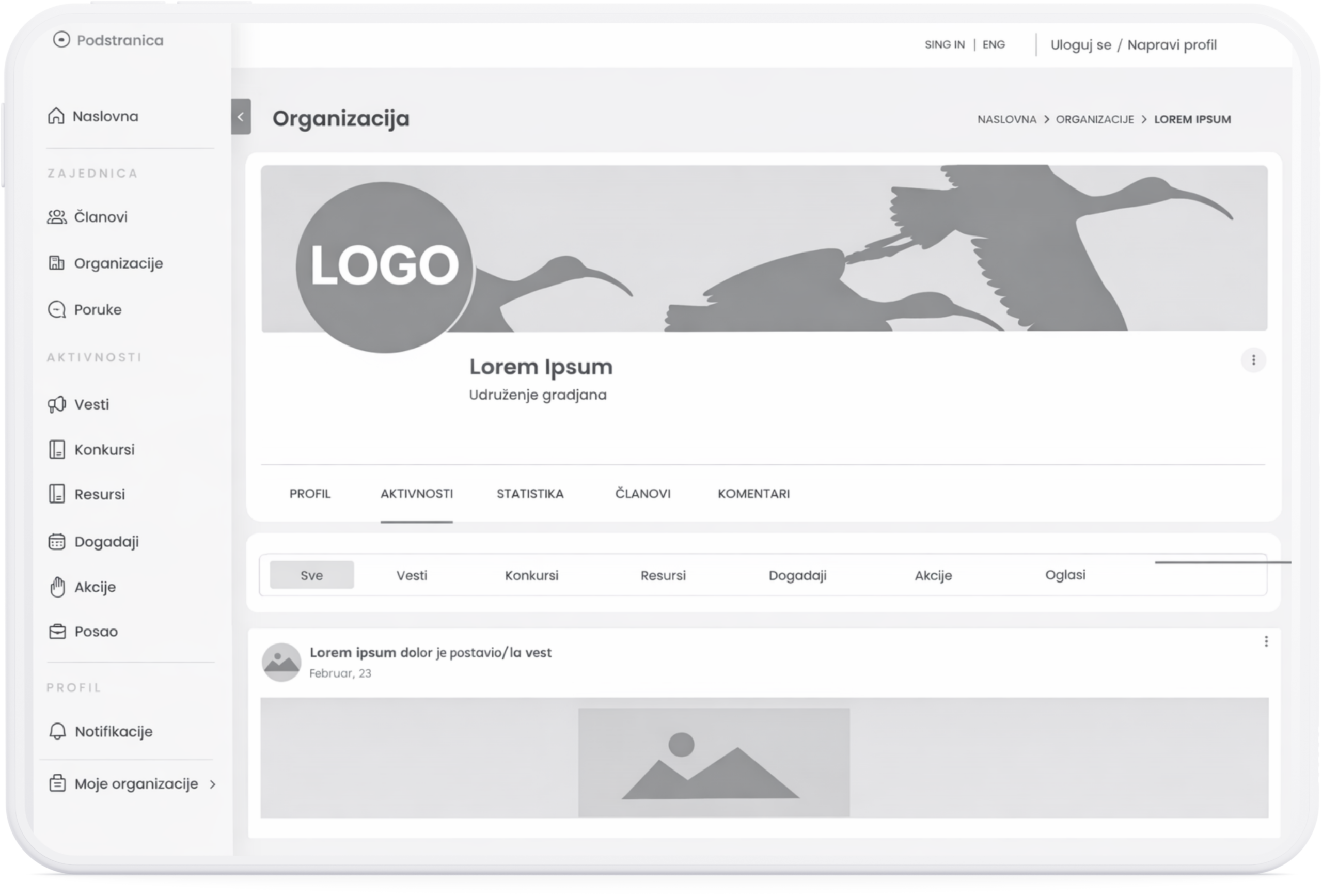Open the post's three-dot menu

tap(1266, 642)
